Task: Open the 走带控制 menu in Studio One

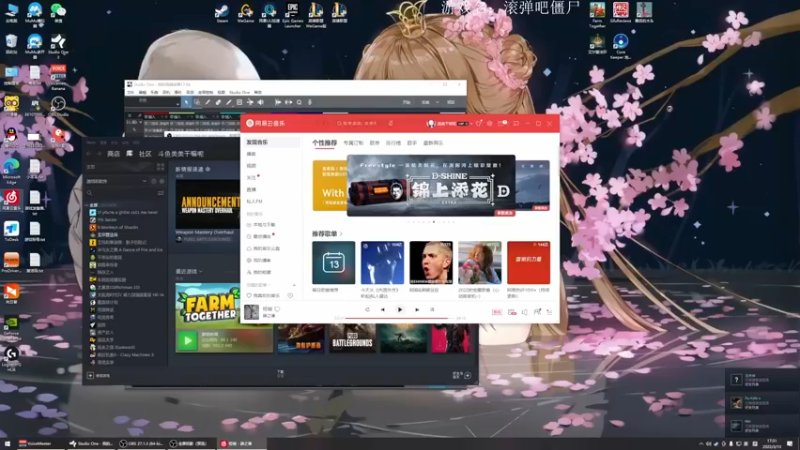Action: (x=205, y=92)
